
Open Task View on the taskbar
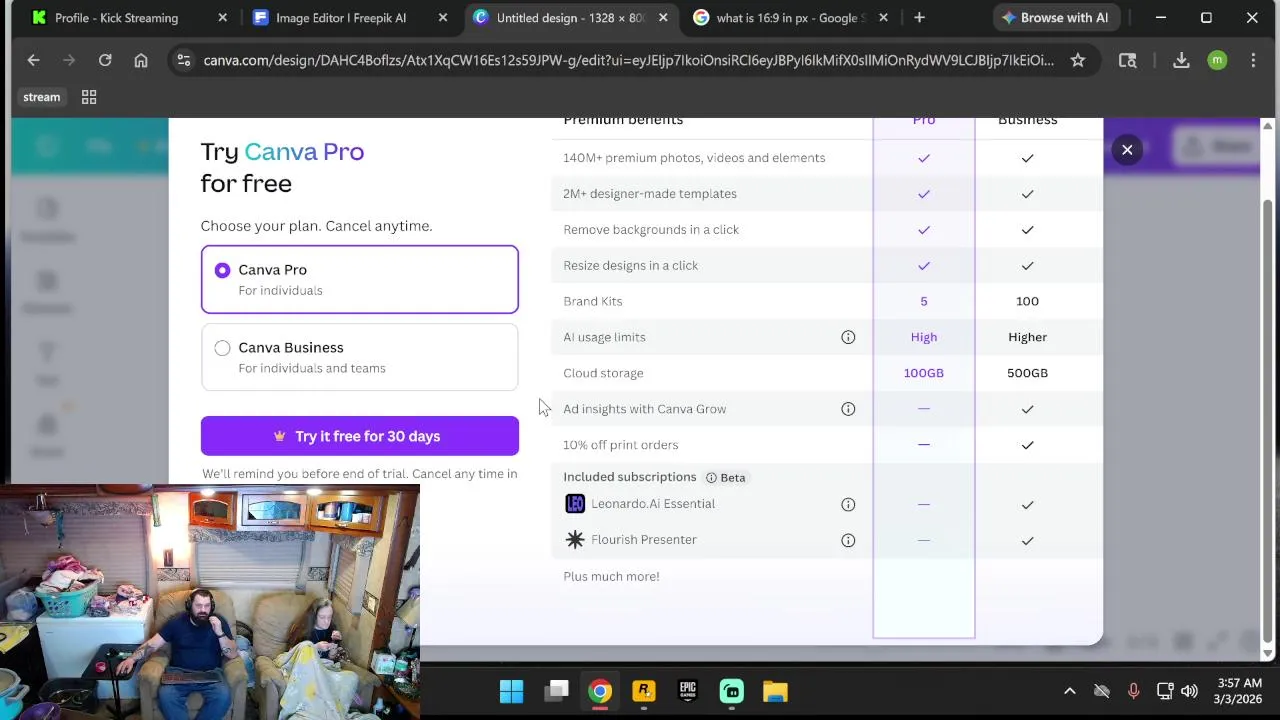click(557, 691)
